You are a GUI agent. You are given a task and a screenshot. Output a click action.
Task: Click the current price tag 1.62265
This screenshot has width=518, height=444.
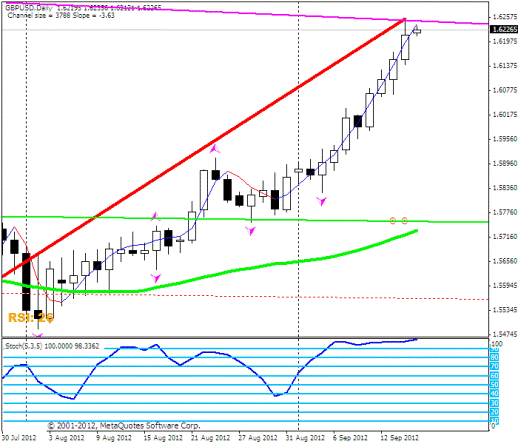click(x=505, y=29)
